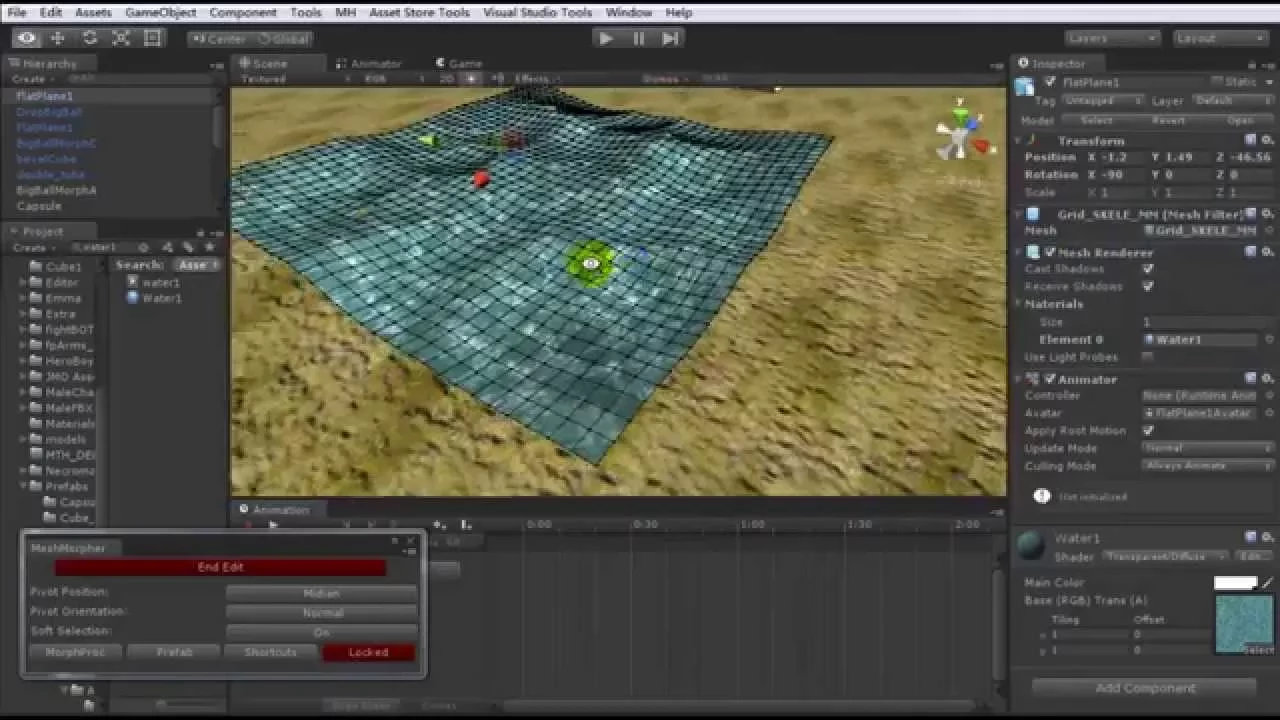Toggle Apply Root Motion checkbox

point(1148,431)
